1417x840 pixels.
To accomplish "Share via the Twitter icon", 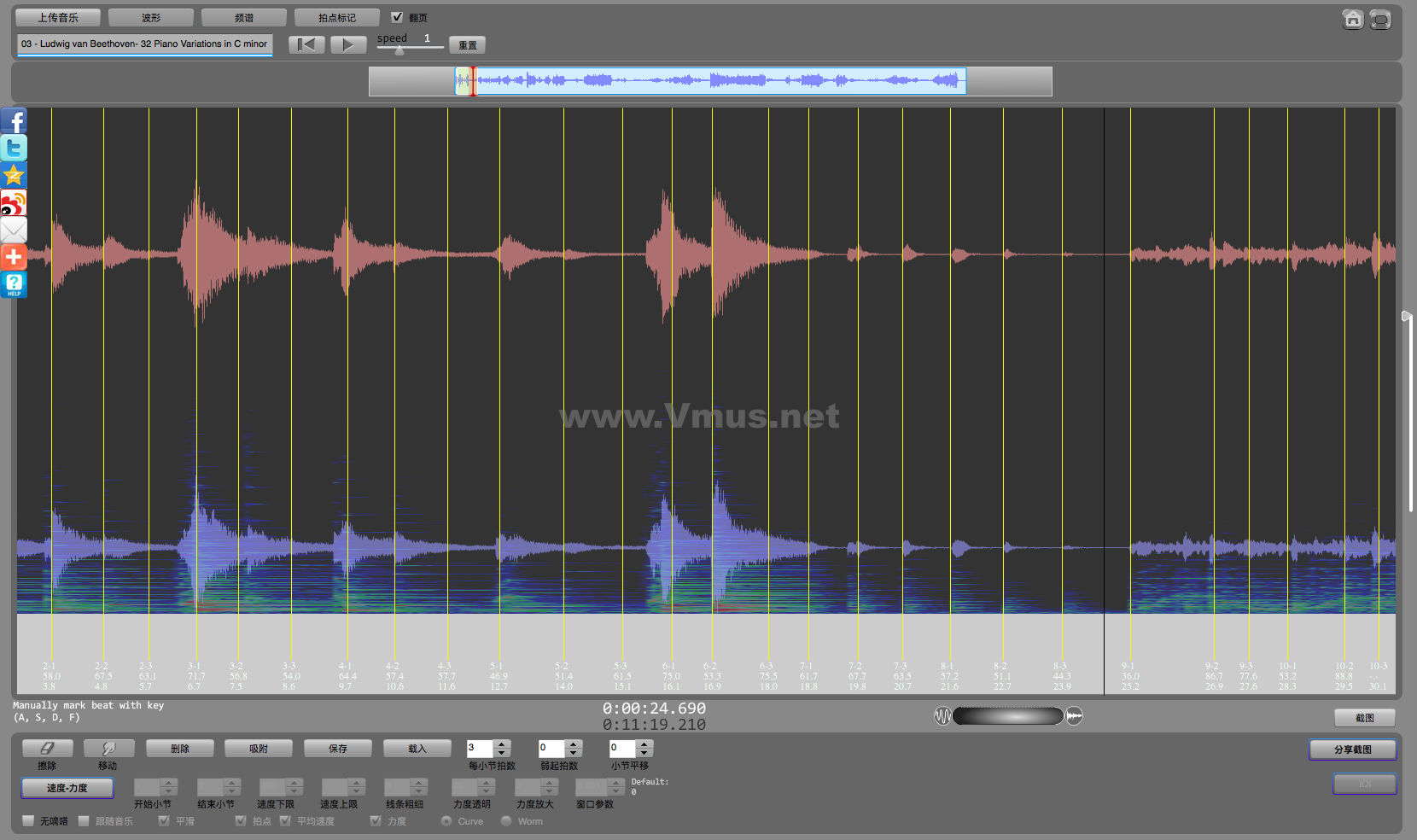I will click(14, 149).
